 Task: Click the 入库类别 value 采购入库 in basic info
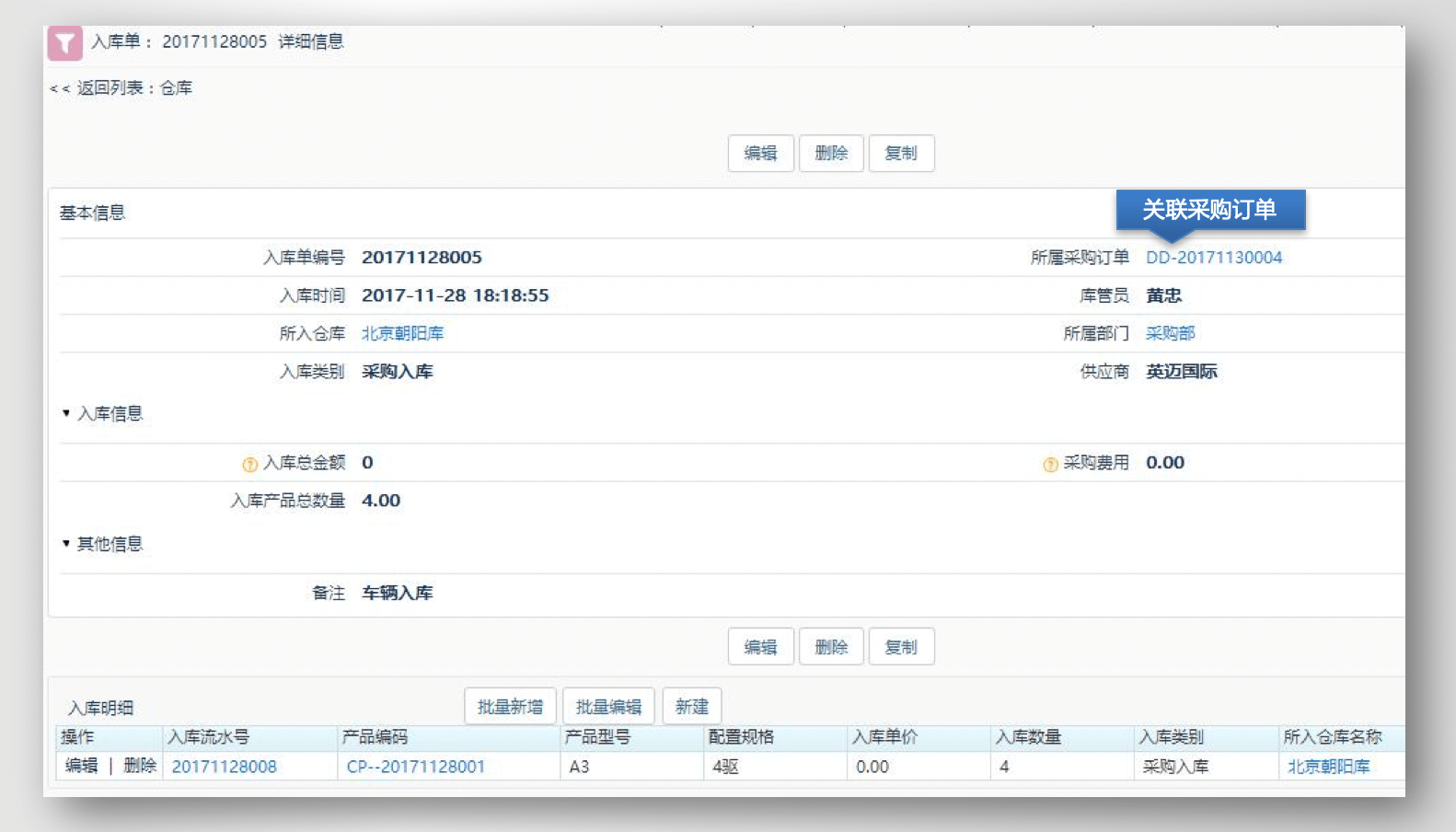click(397, 372)
